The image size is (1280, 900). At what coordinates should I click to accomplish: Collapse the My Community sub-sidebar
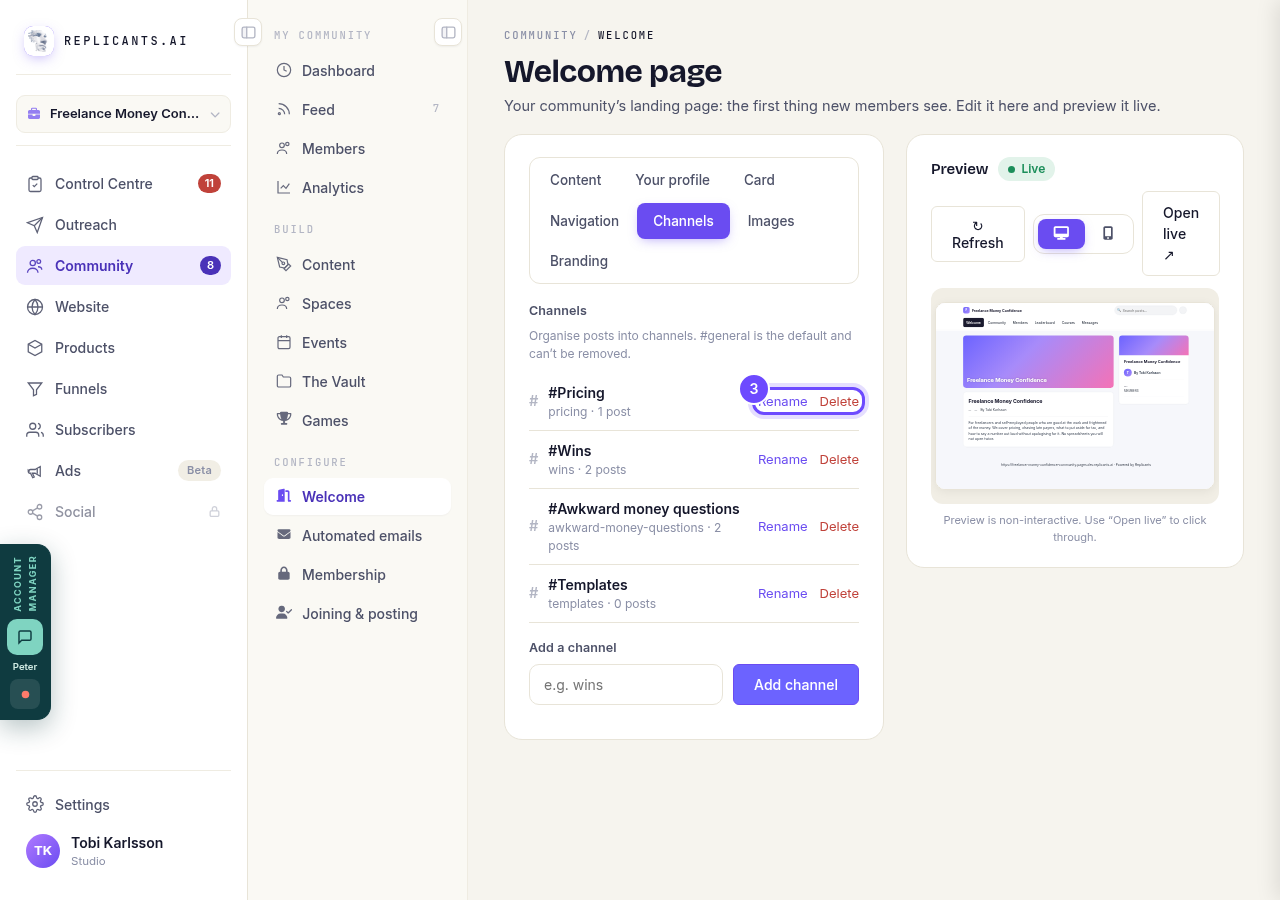pyautogui.click(x=448, y=33)
